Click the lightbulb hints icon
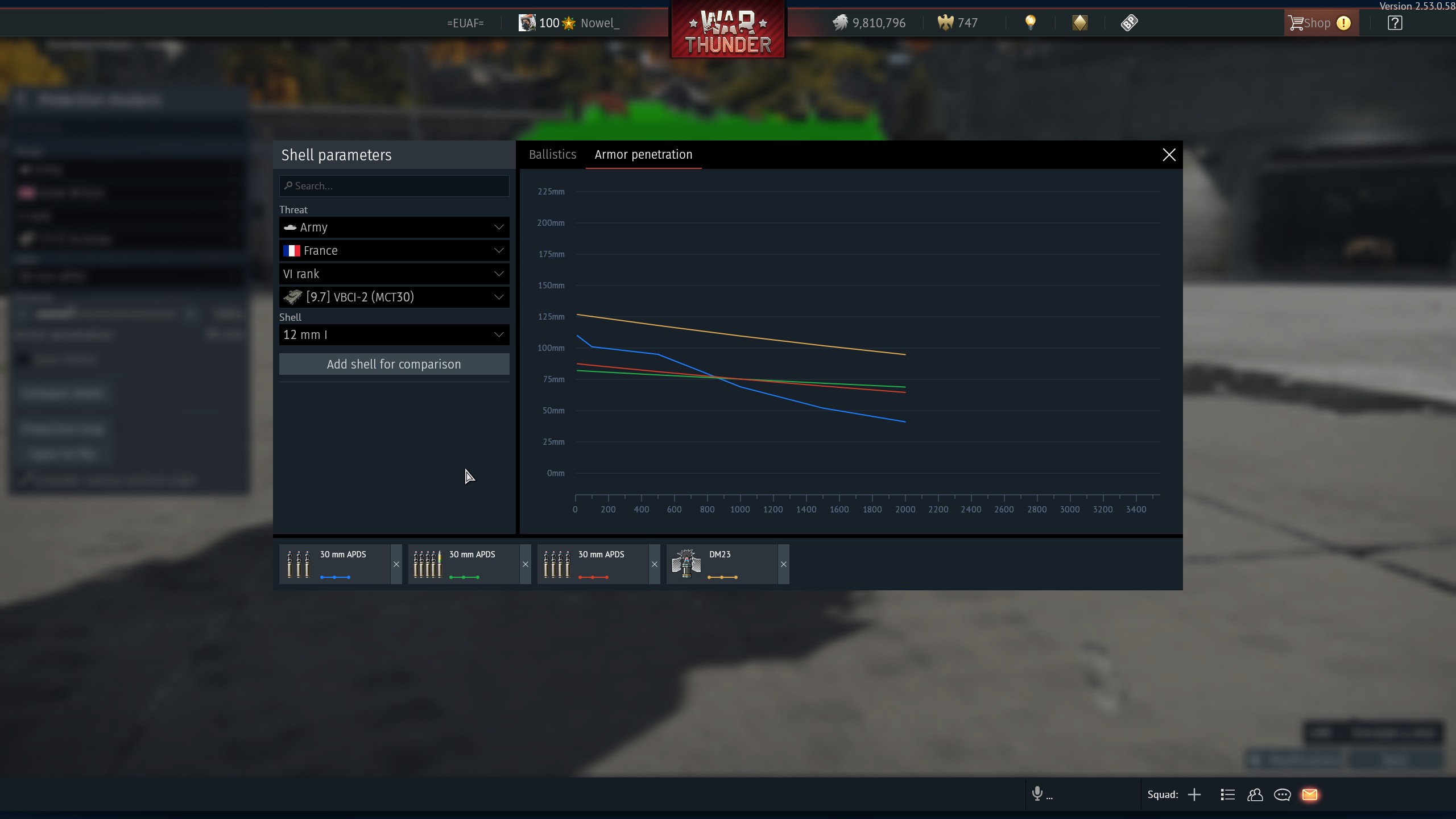Screen dimensions: 1456x819 (1030, 23)
